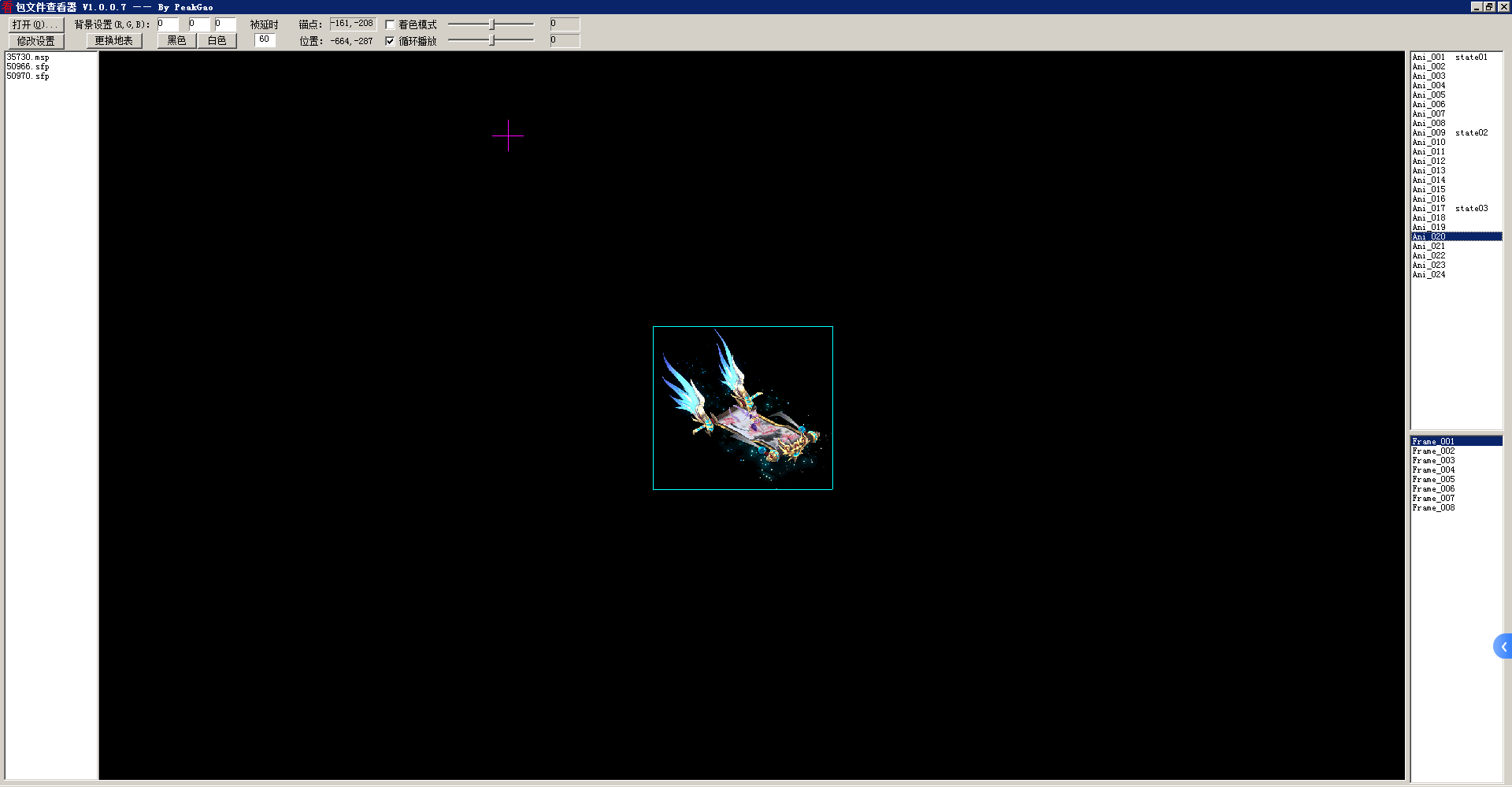Uncheck the 循环播放 loop checkbox
The height and width of the screenshot is (787, 1512).
[x=390, y=41]
